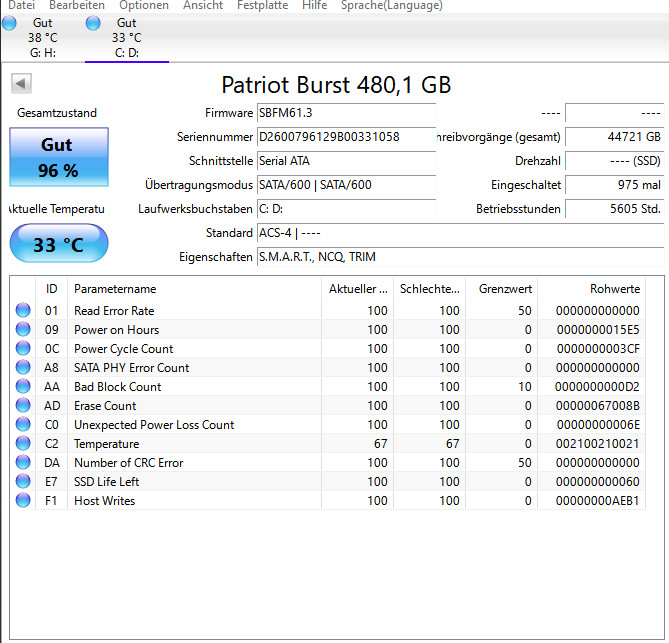This screenshot has height=643, width=669.
Task: Click raw value 00000000AEB1
Action: tap(597, 501)
